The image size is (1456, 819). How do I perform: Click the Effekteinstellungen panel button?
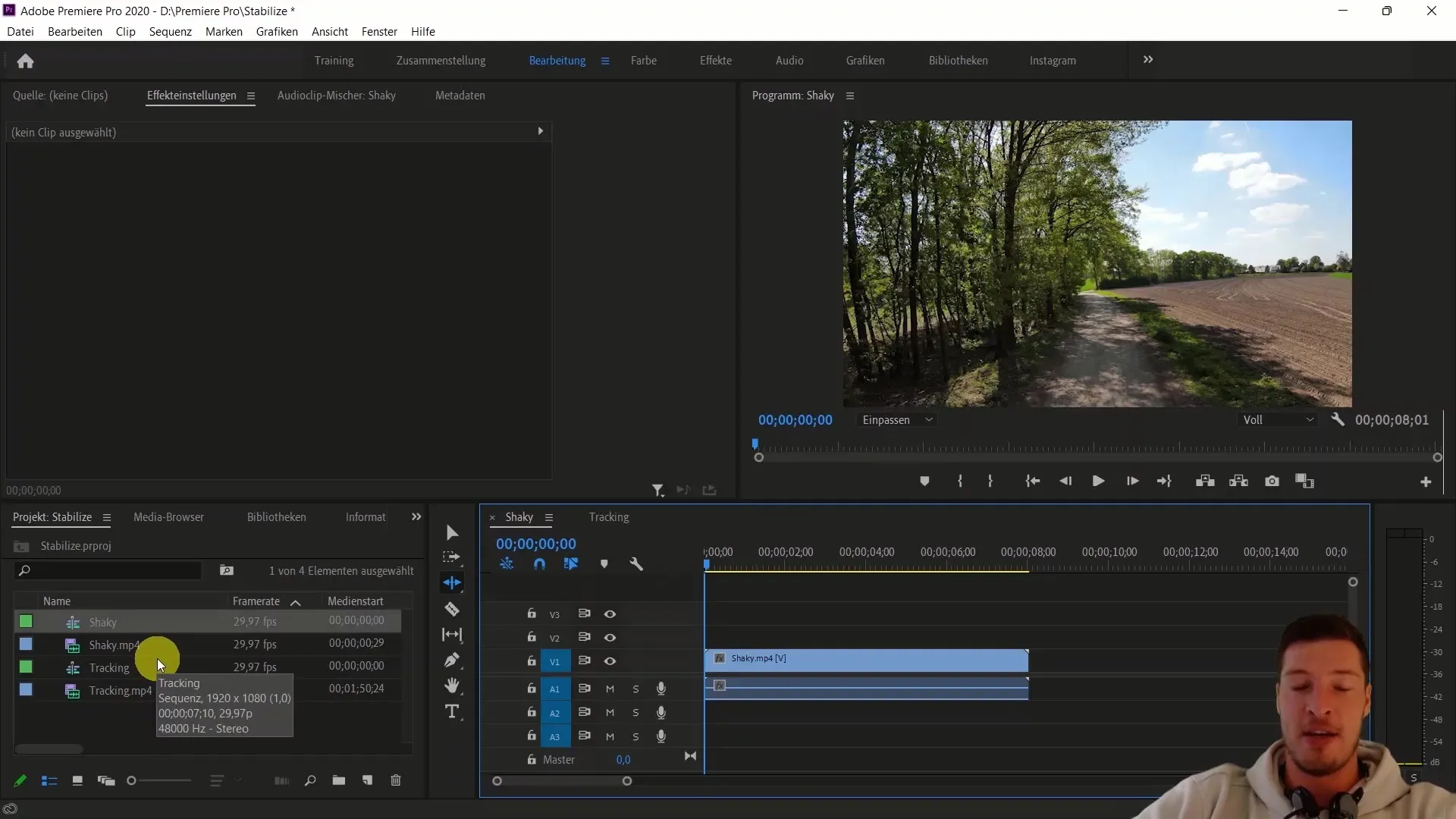(191, 94)
